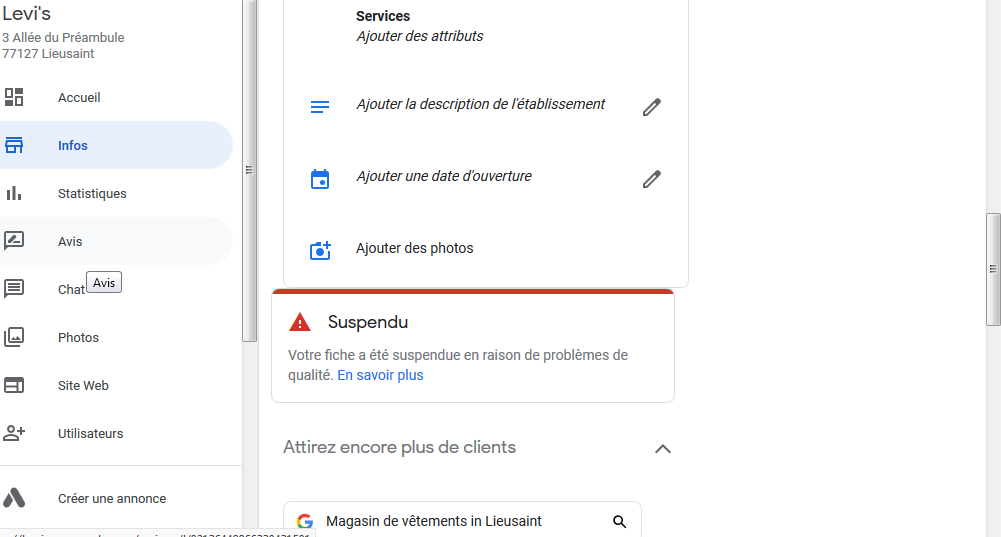Click the Site Web layout icon
The height and width of the screenshot is (537, 1001).
14,385
